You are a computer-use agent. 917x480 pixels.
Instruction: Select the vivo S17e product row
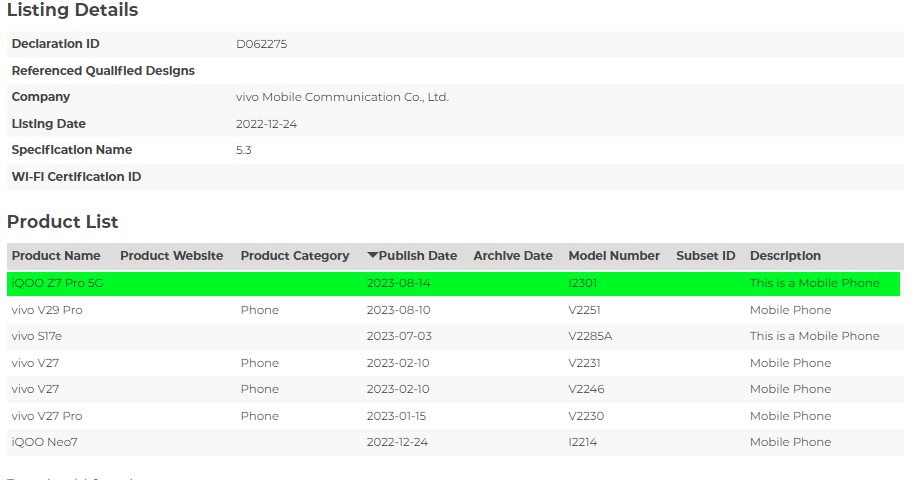40,337
